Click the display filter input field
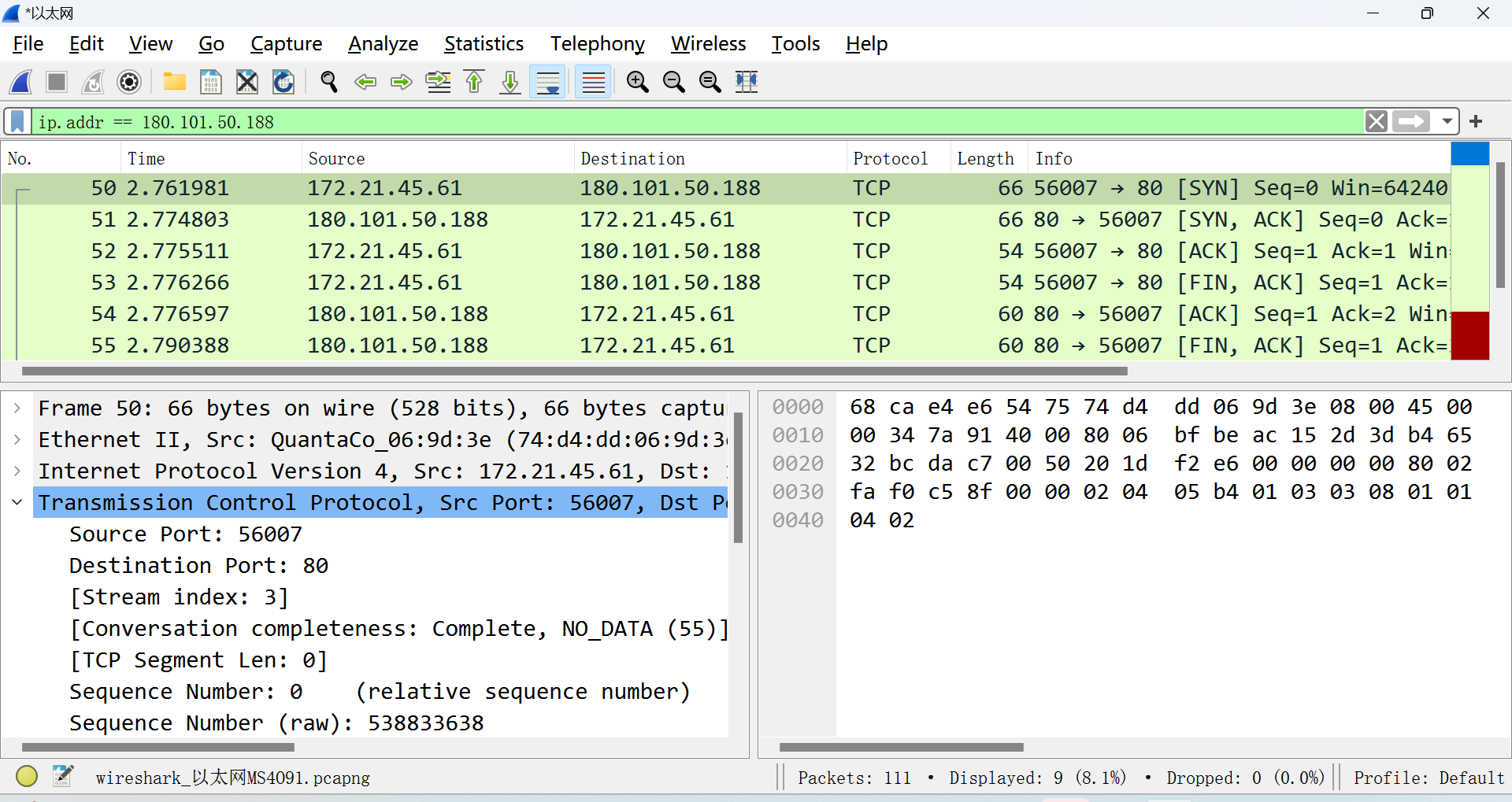 (x=697, y=122)
